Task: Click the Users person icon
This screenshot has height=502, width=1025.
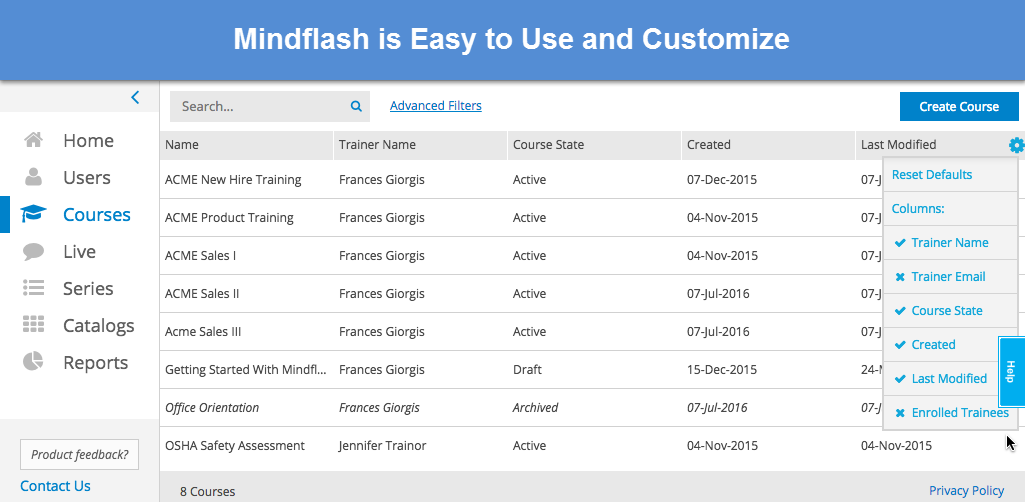Action: [x=34, y=178]
